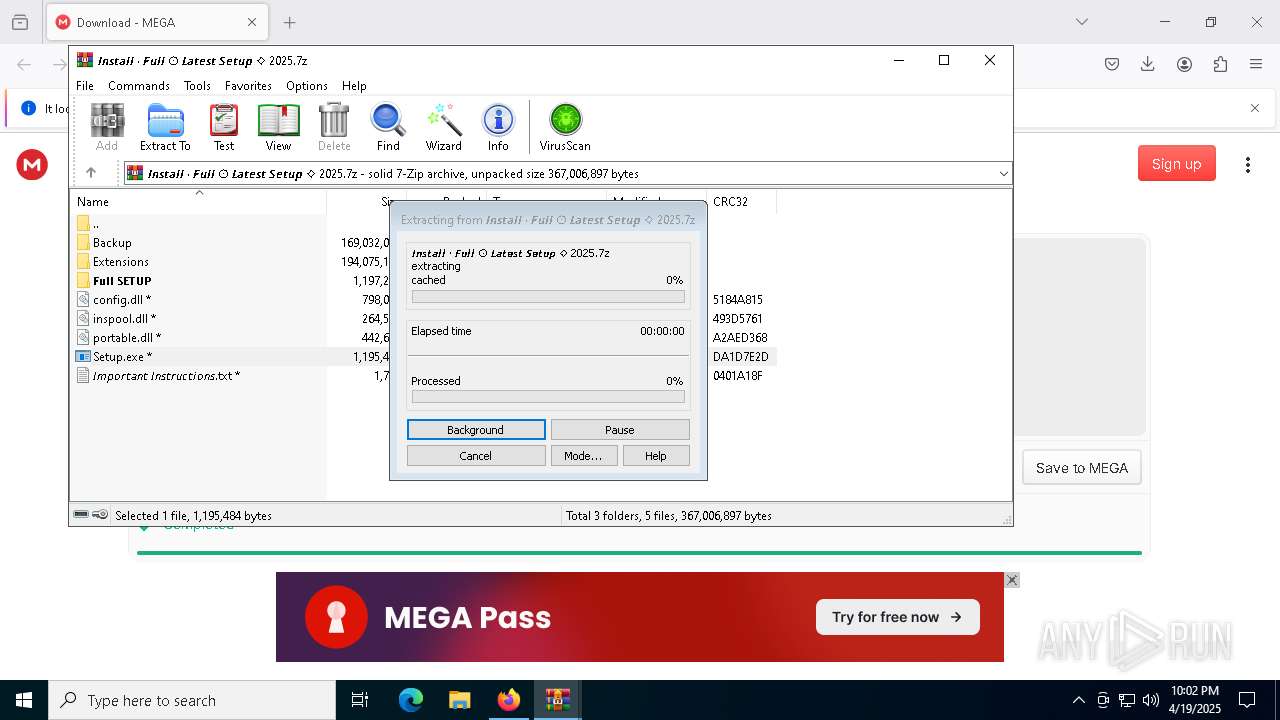
Task: Open Task View on the taskbar
Action: click(360, 700)
